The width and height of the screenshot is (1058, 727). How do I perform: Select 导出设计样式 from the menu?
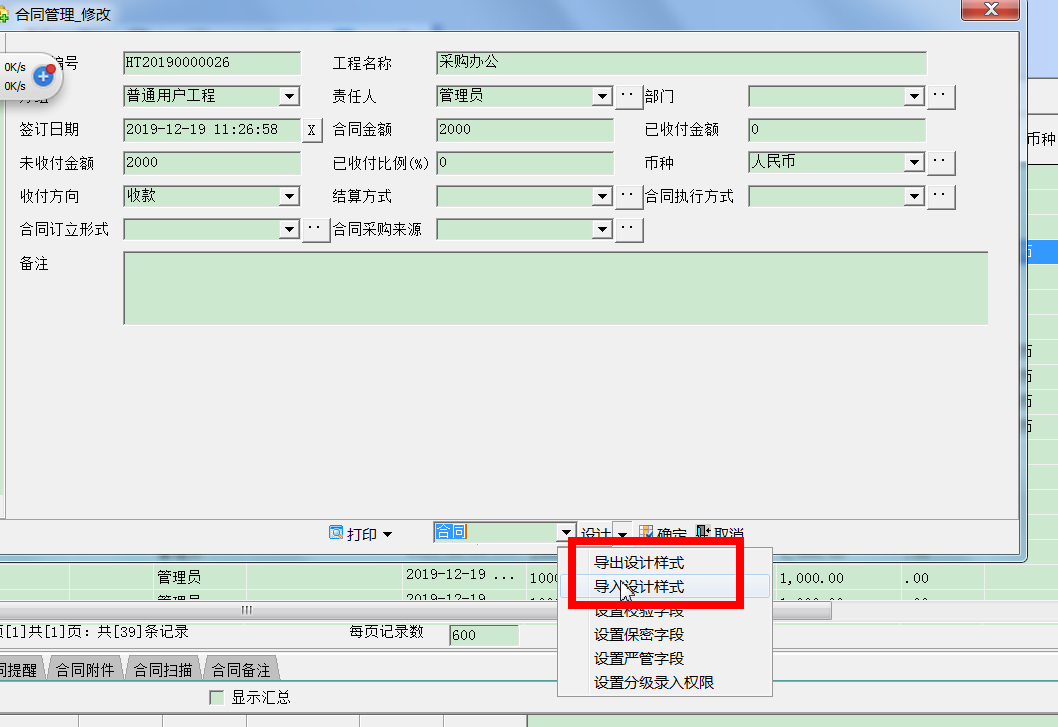point(639,563)
